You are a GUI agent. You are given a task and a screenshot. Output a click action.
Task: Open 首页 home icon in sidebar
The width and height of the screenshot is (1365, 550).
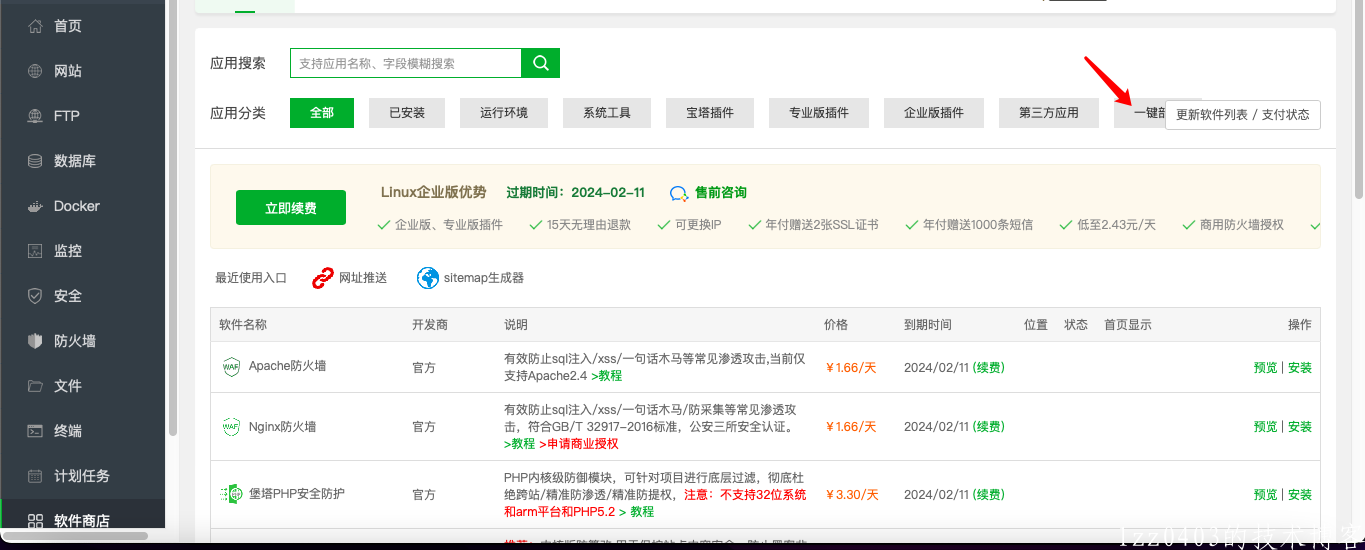pyautogui.click(x=35, y=26)
